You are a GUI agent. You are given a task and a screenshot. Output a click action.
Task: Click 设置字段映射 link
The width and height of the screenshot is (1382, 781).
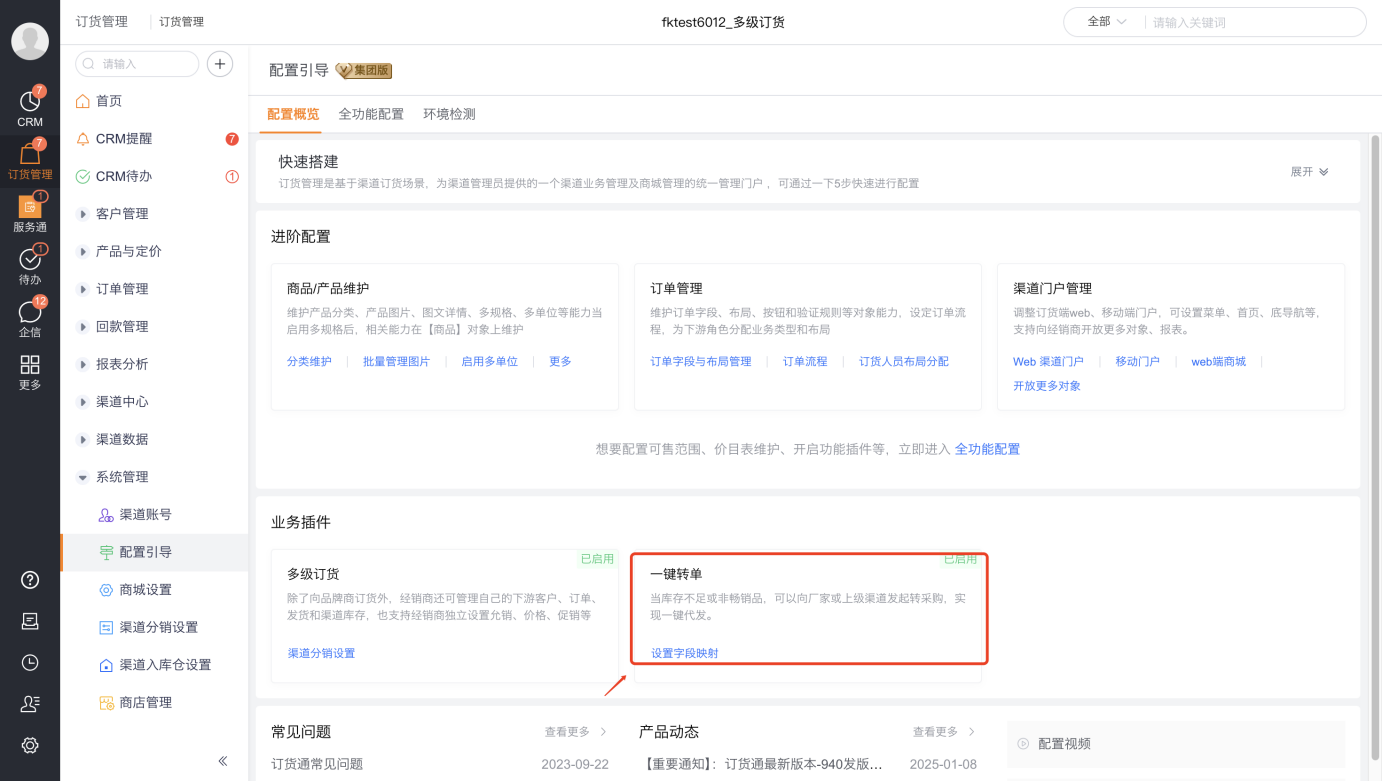pyautogui.click(x=684, y=654)
